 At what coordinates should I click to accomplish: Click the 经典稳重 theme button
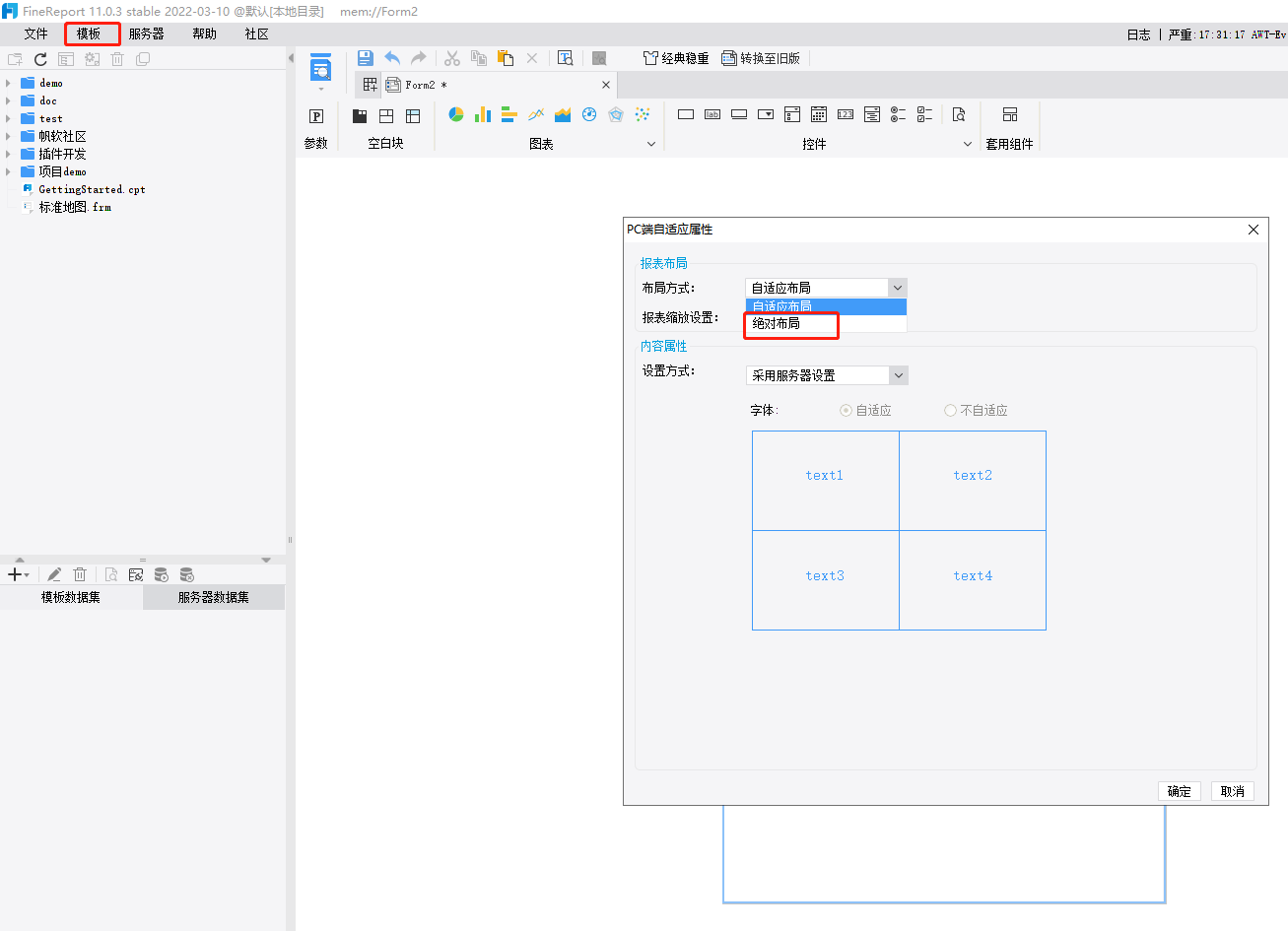point(676,58)
